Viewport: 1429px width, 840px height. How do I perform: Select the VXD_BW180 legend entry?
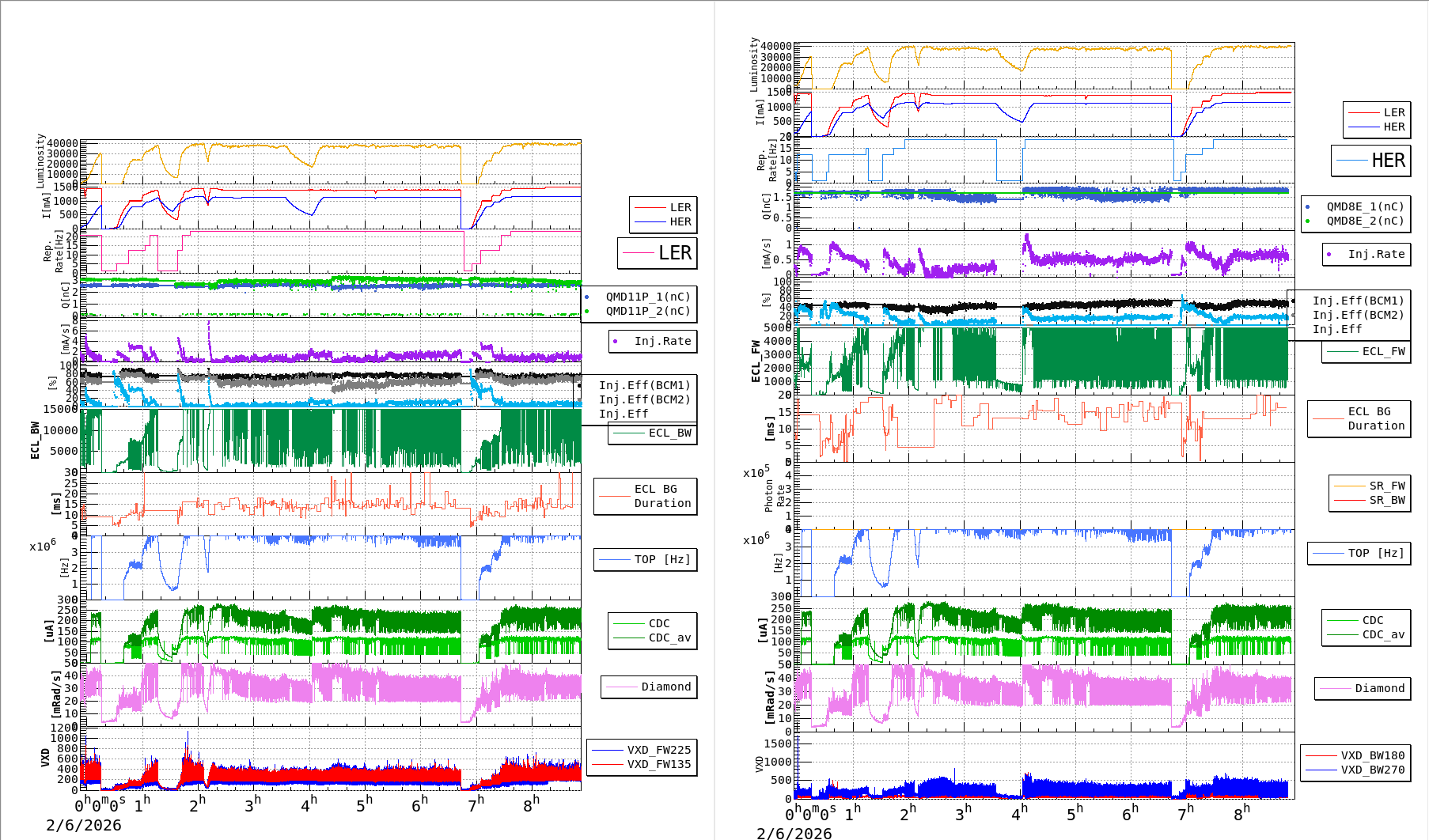1372,755
